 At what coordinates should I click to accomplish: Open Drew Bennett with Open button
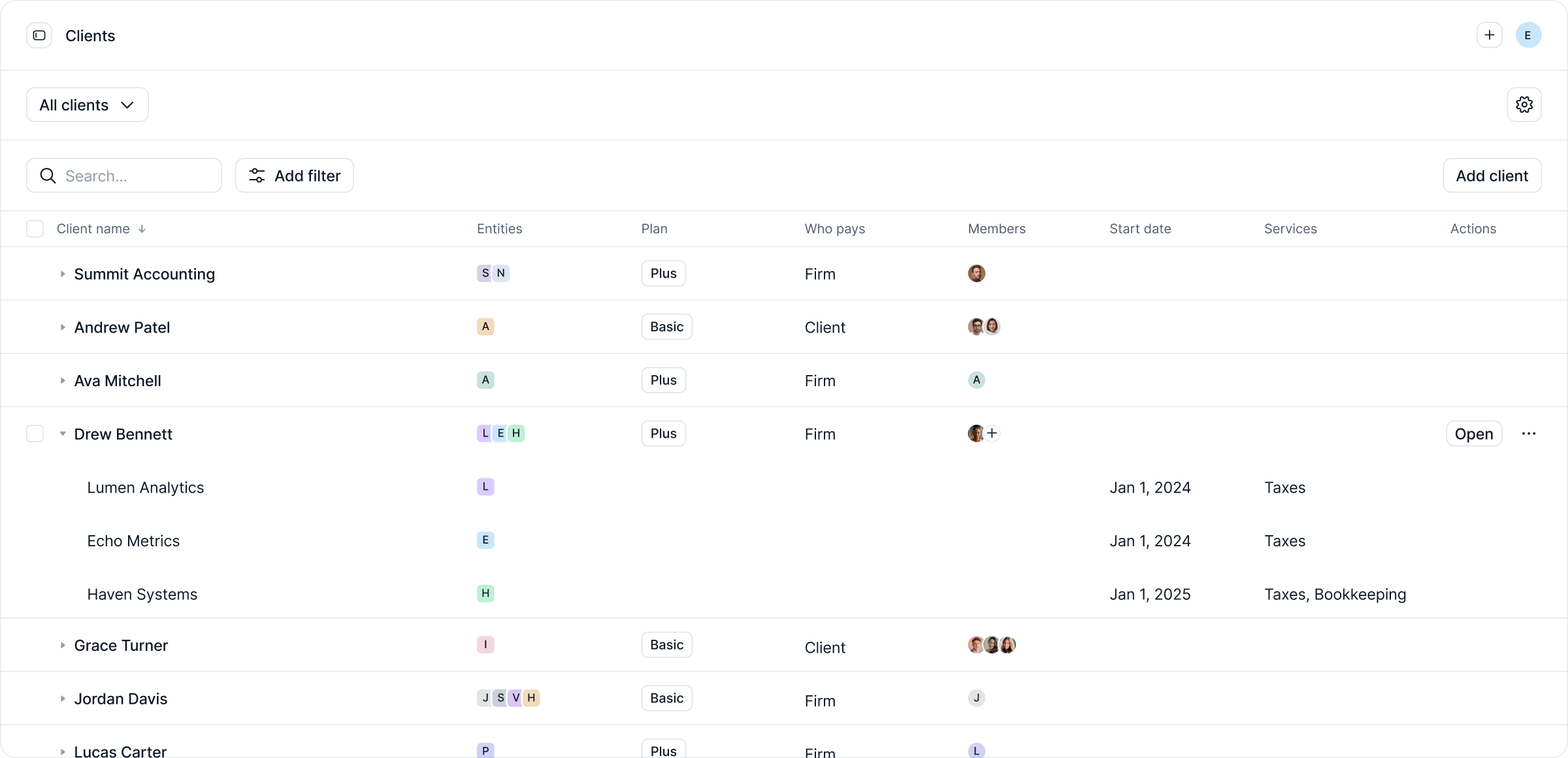[x=1473, y=434]
